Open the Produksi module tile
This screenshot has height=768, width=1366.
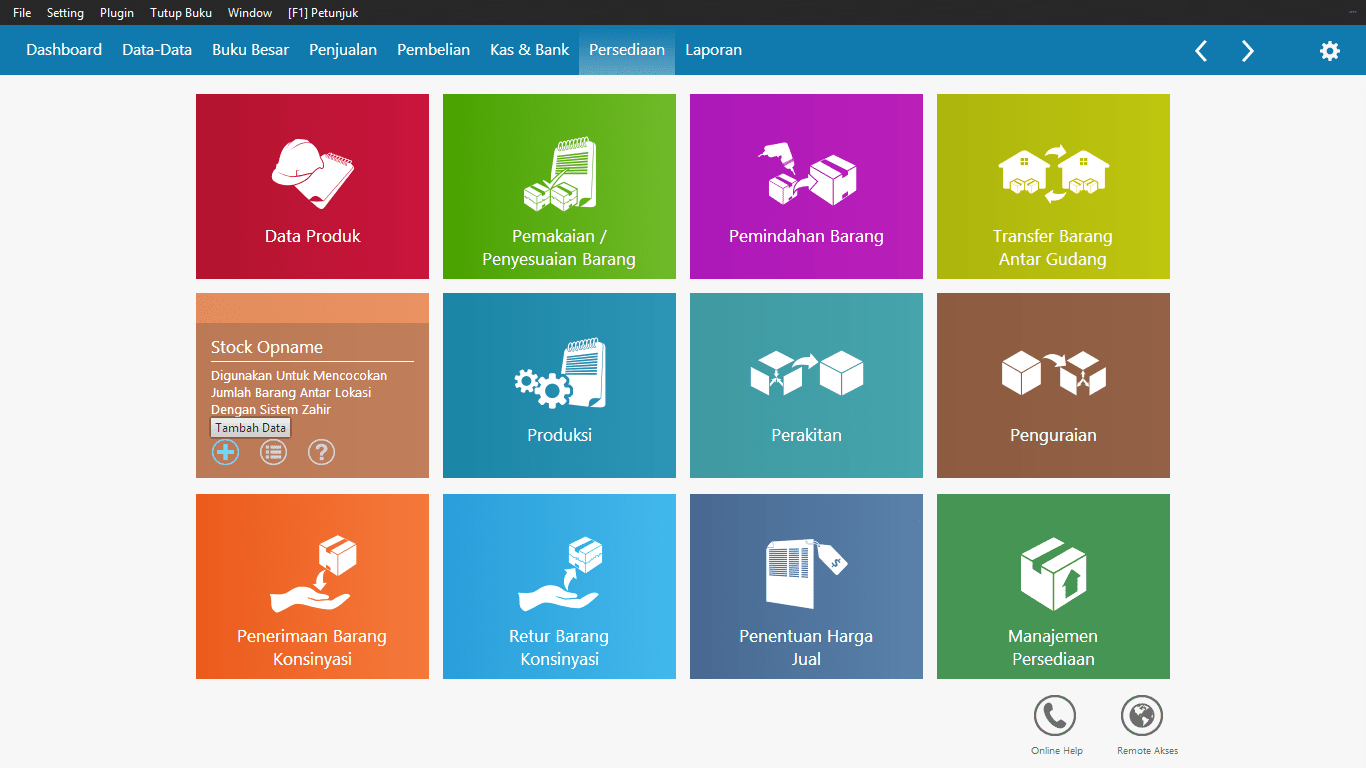click(x=559, y=385)
